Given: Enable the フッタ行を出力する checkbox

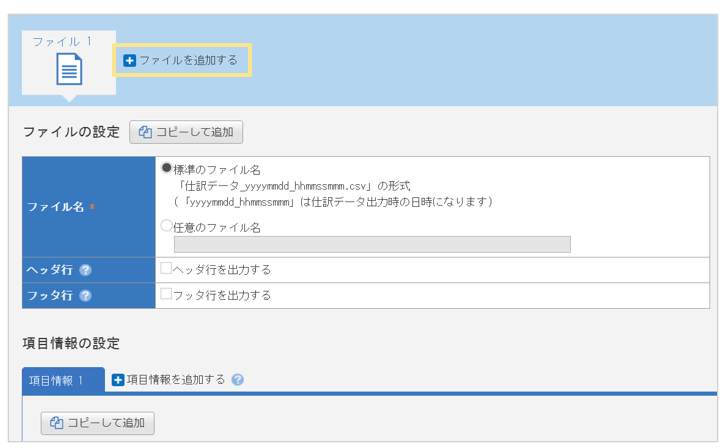Looking at the screenshot, I should pos(167,294).
